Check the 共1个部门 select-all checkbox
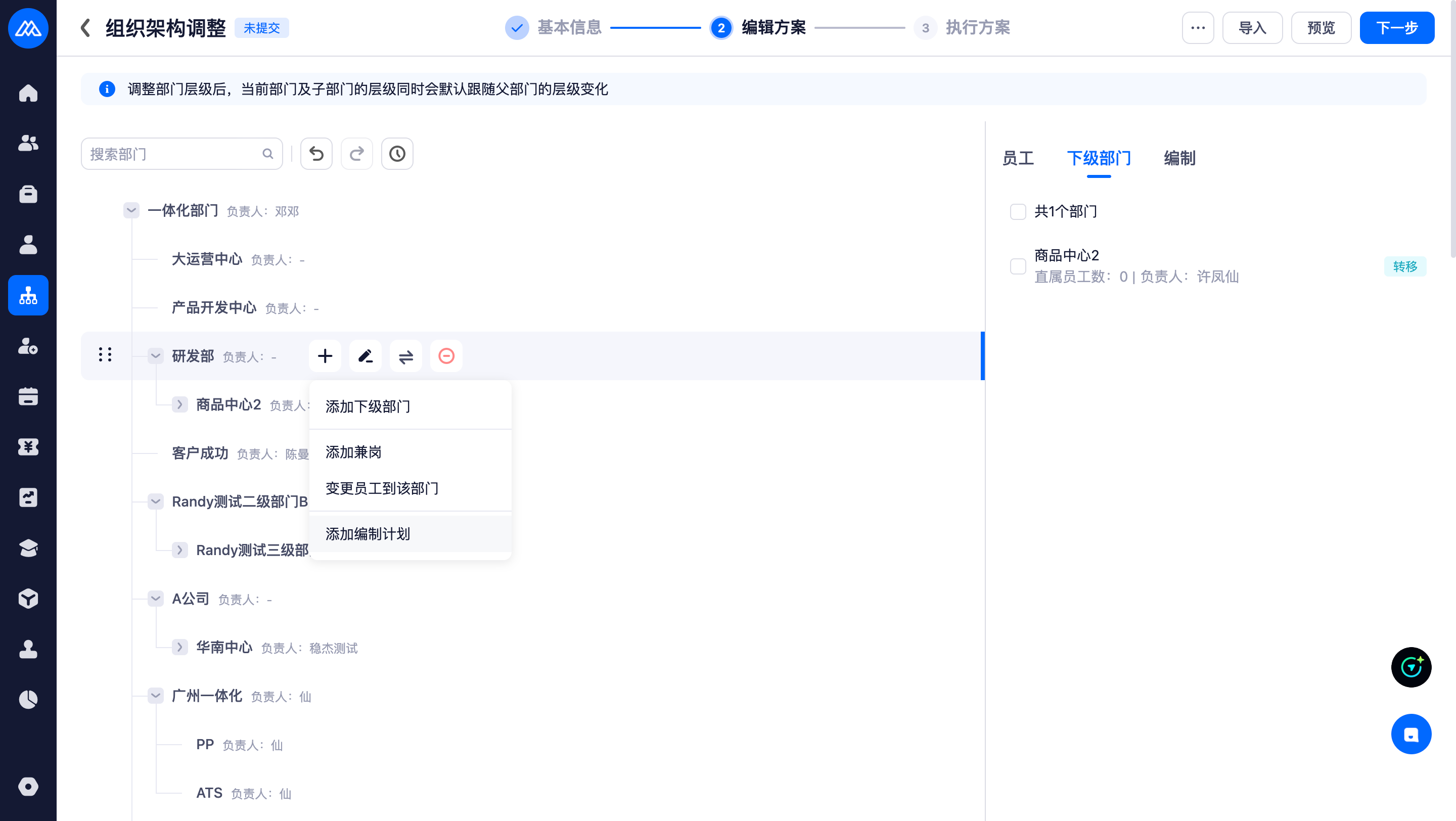 pyautogui.click(x=1017, y=211)
